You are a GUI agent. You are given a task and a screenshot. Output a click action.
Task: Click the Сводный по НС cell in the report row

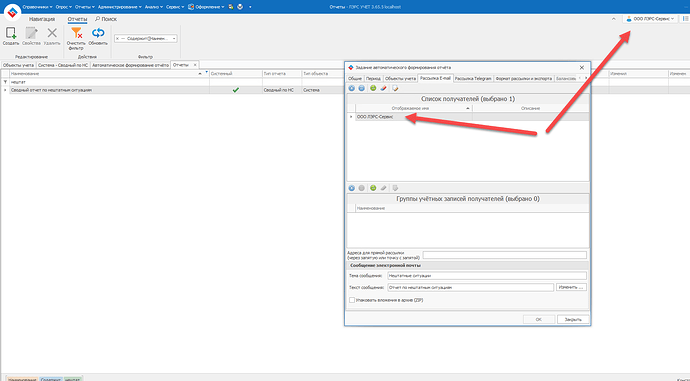click(x=282, y=90)
